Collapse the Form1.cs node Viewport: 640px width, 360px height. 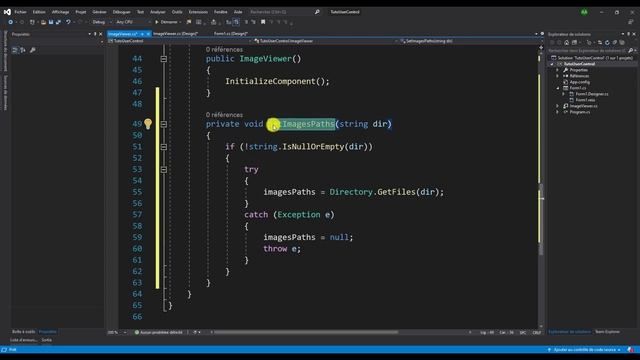[x=558, y=88]
